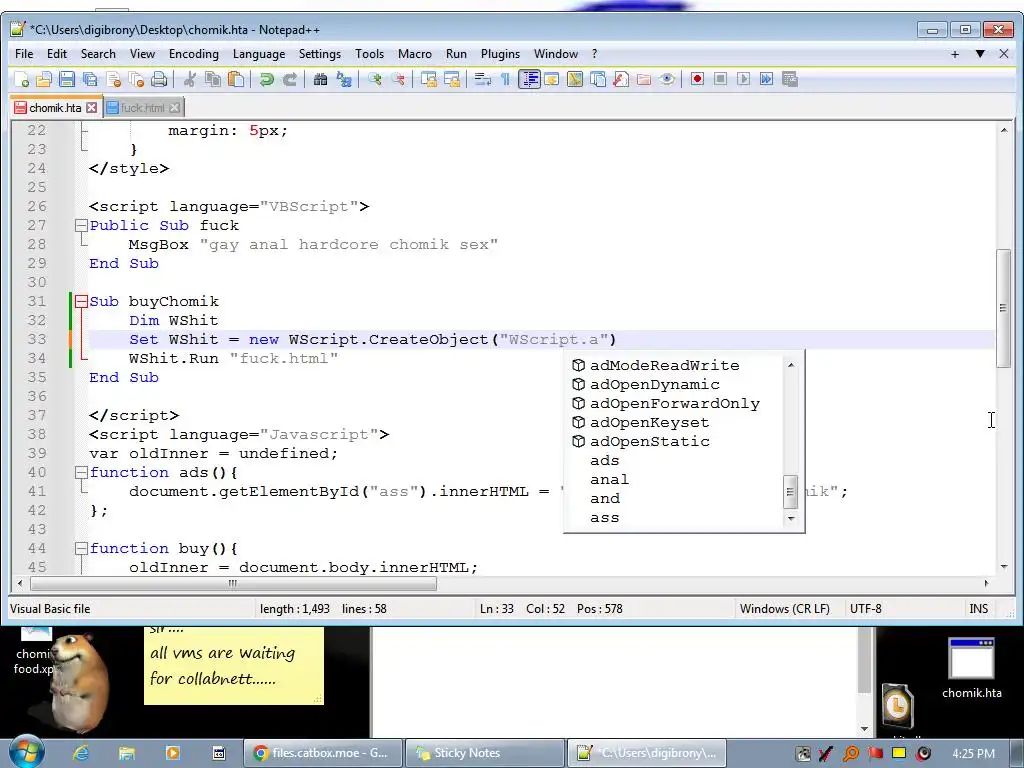Click the autocomplete list up scroll arrow

pyautogui.click(x=791, y=365)
